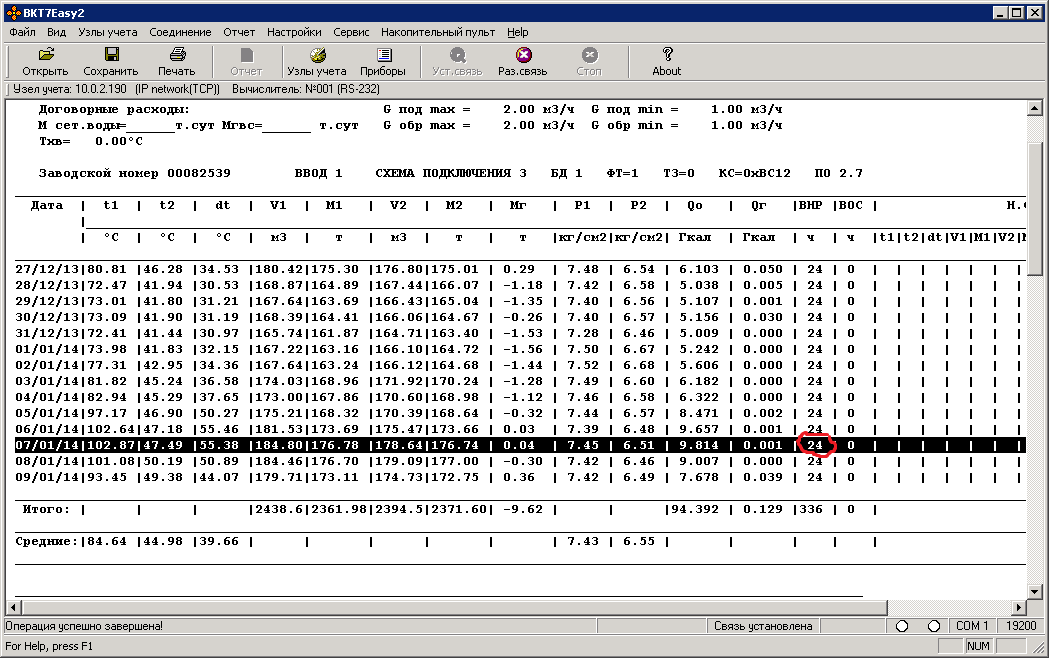
Task: Click the 19200 baud rate status field
Action: pos(1021,626)
